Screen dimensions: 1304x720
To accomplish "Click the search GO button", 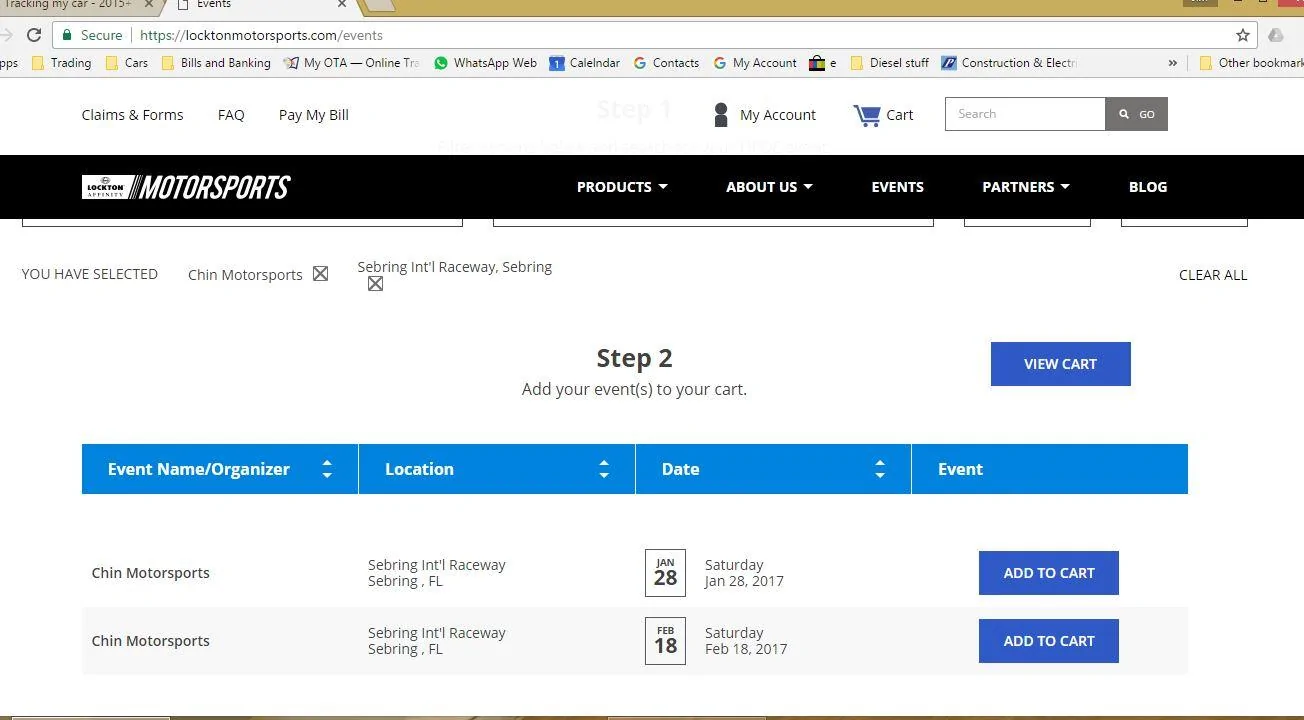I will [1137, 114].
